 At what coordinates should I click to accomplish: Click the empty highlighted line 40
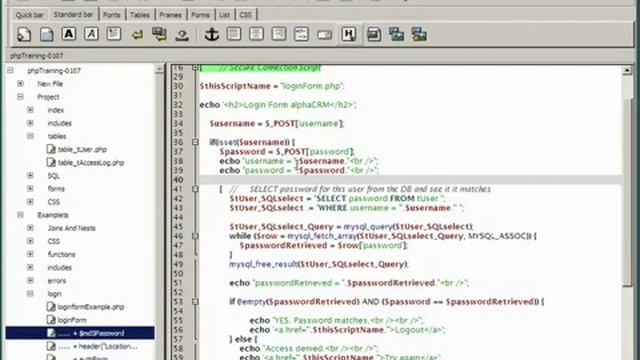pos(410,180)
